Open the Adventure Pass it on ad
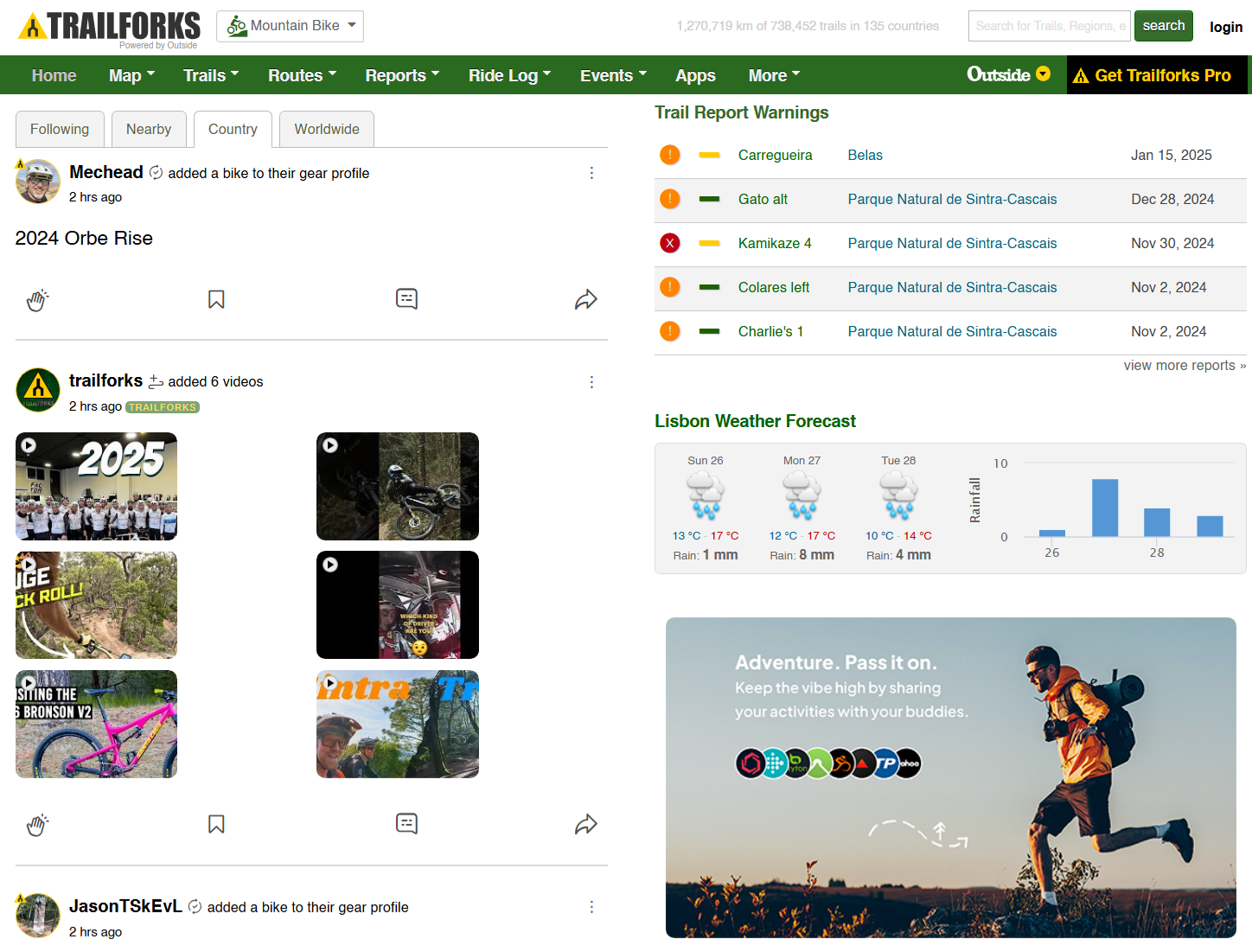This screenshot has width=1252, height=952. [951, 777]
